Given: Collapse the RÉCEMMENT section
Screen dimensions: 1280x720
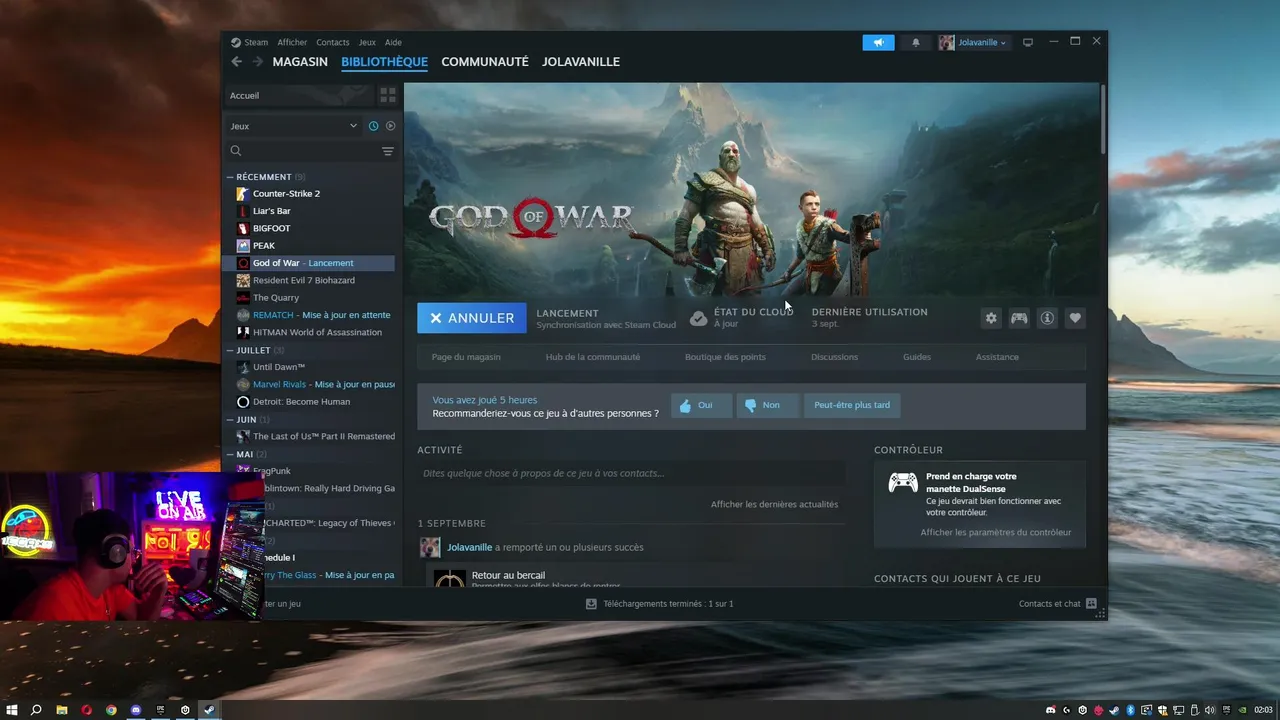Looking at the screenshot, I should (x=229, y=177).
